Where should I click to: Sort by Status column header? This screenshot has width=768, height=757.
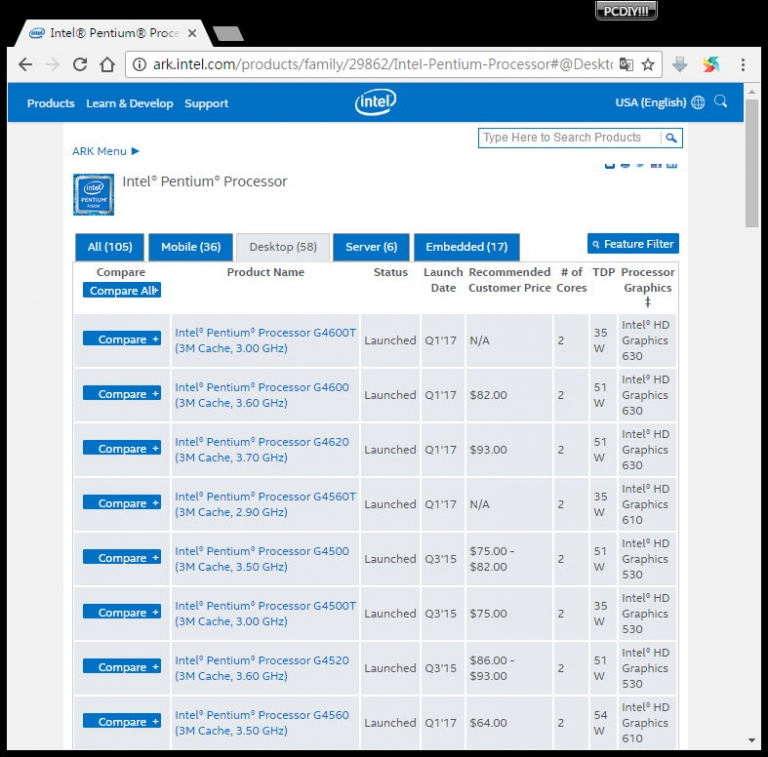[x=390, y=272]
